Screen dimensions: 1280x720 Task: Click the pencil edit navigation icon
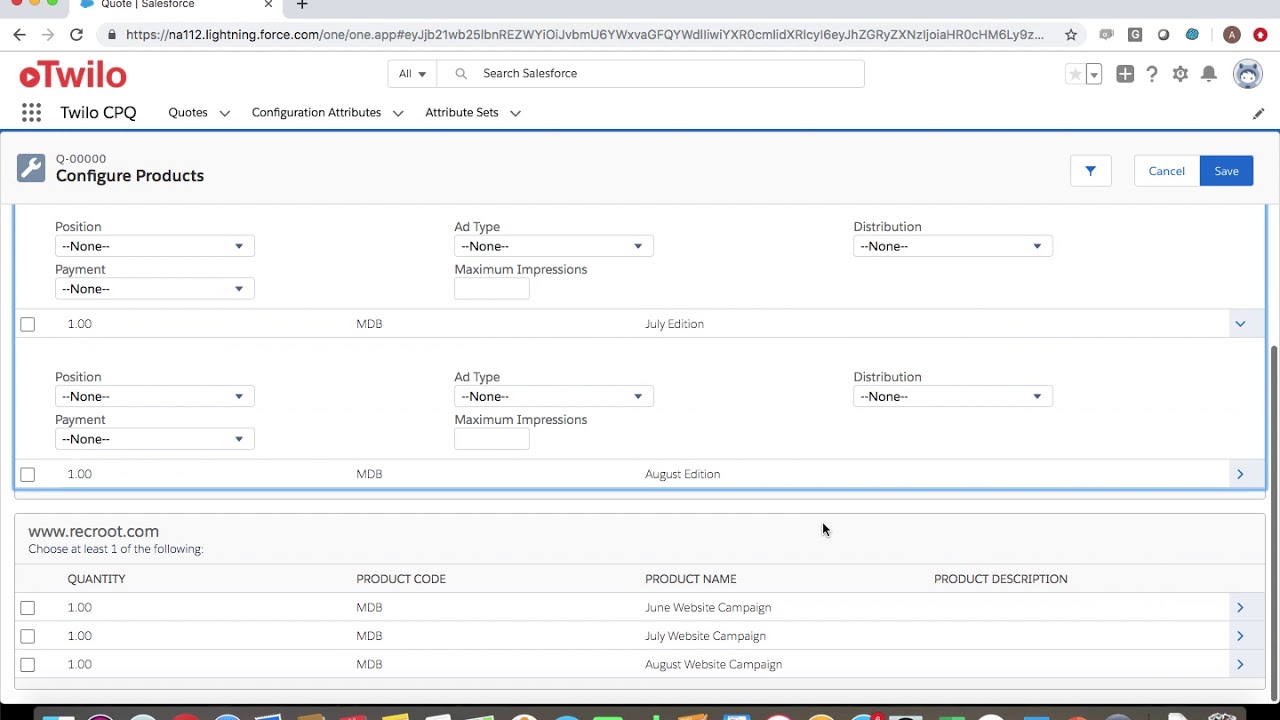[x=1258, y=114]
